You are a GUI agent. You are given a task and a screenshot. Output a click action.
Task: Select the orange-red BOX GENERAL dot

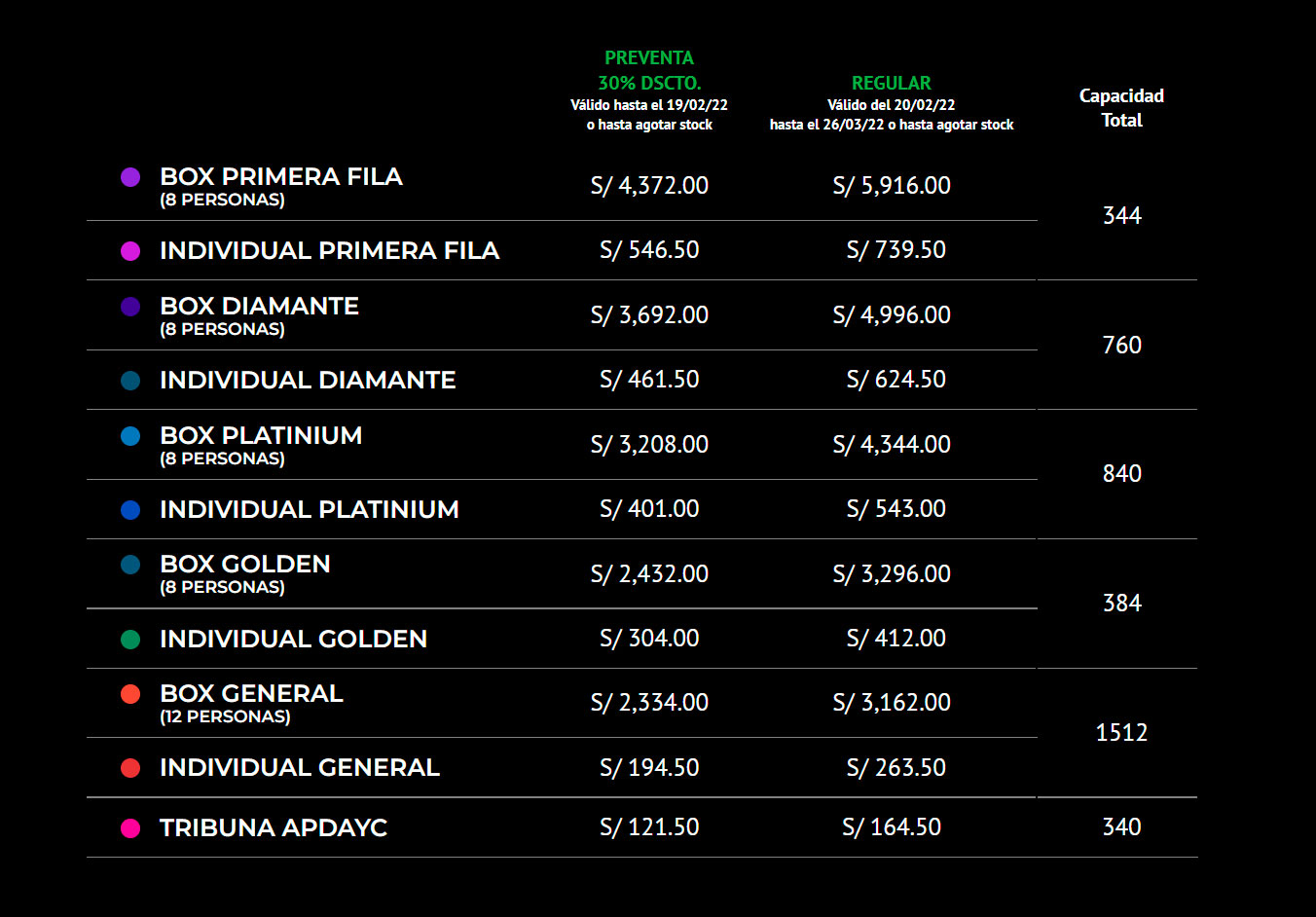pyautogui.click(x=130, y=694)
